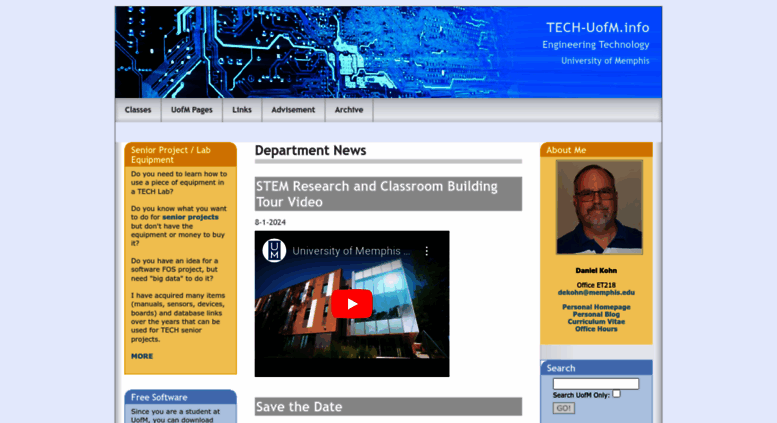Open the Archive menu
Screen dimensions: 777x423
(349, 110)
